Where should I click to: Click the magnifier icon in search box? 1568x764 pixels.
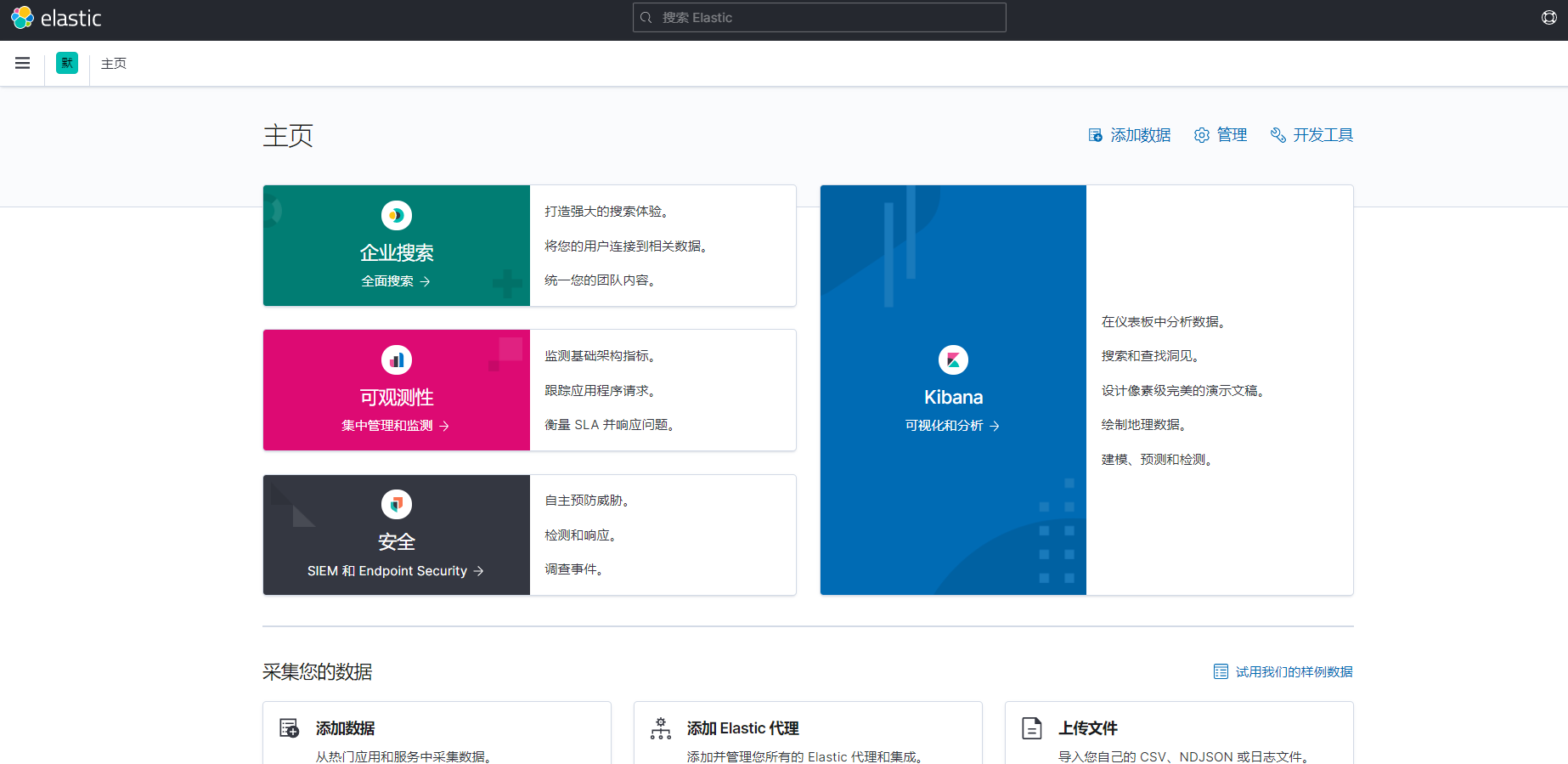tap(646, 18)
